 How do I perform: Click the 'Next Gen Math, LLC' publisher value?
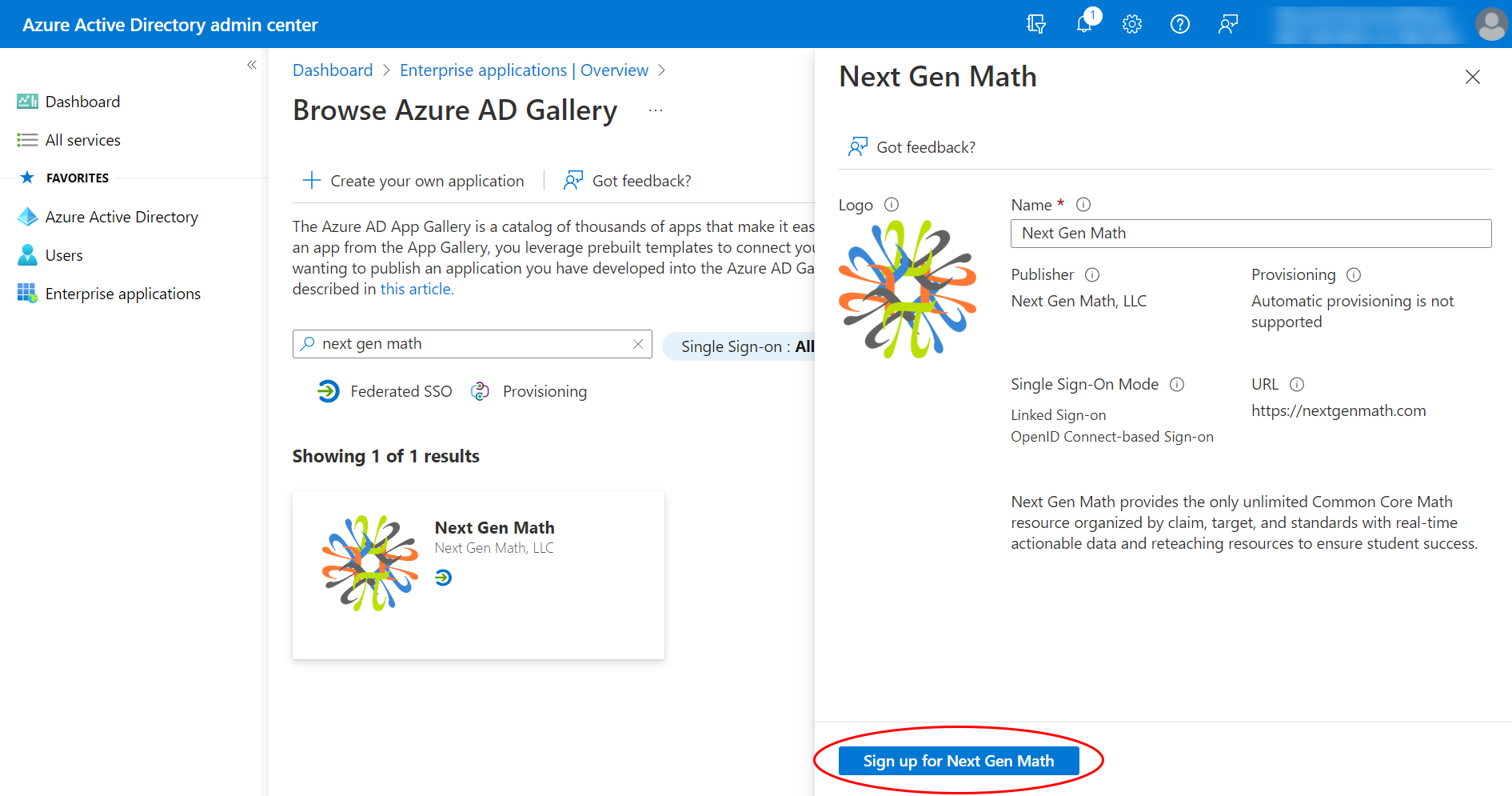click(x=1079, y=301)
